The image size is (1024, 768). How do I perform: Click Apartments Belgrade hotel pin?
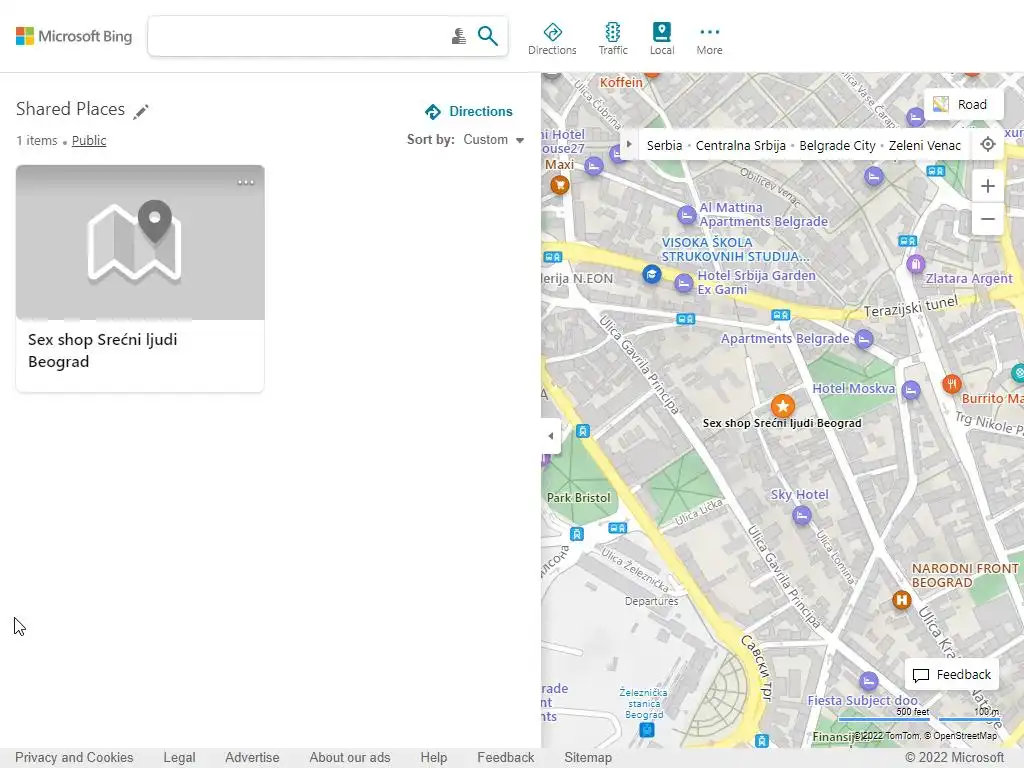point(863,339)
